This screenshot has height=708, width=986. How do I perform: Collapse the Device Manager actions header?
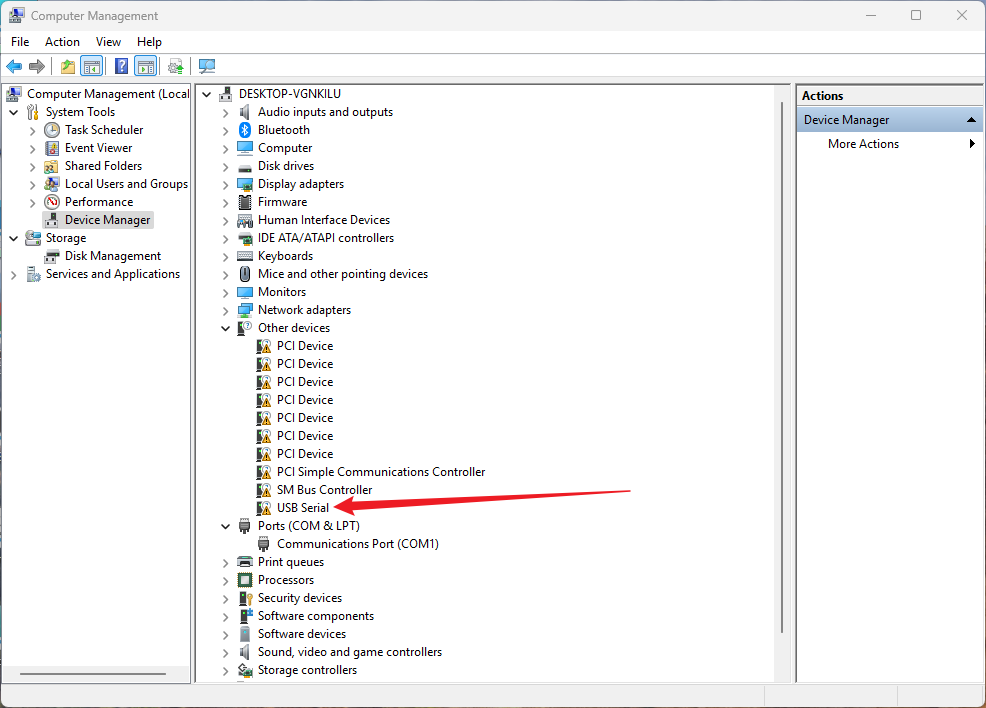point(971,119)
